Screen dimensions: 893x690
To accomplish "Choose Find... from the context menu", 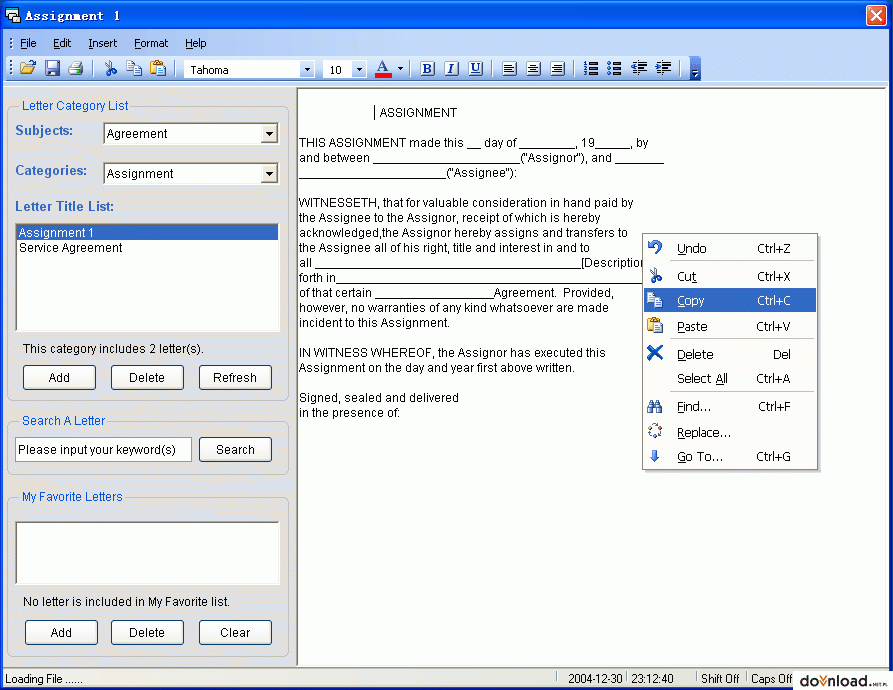I will (x=730, y=406).
